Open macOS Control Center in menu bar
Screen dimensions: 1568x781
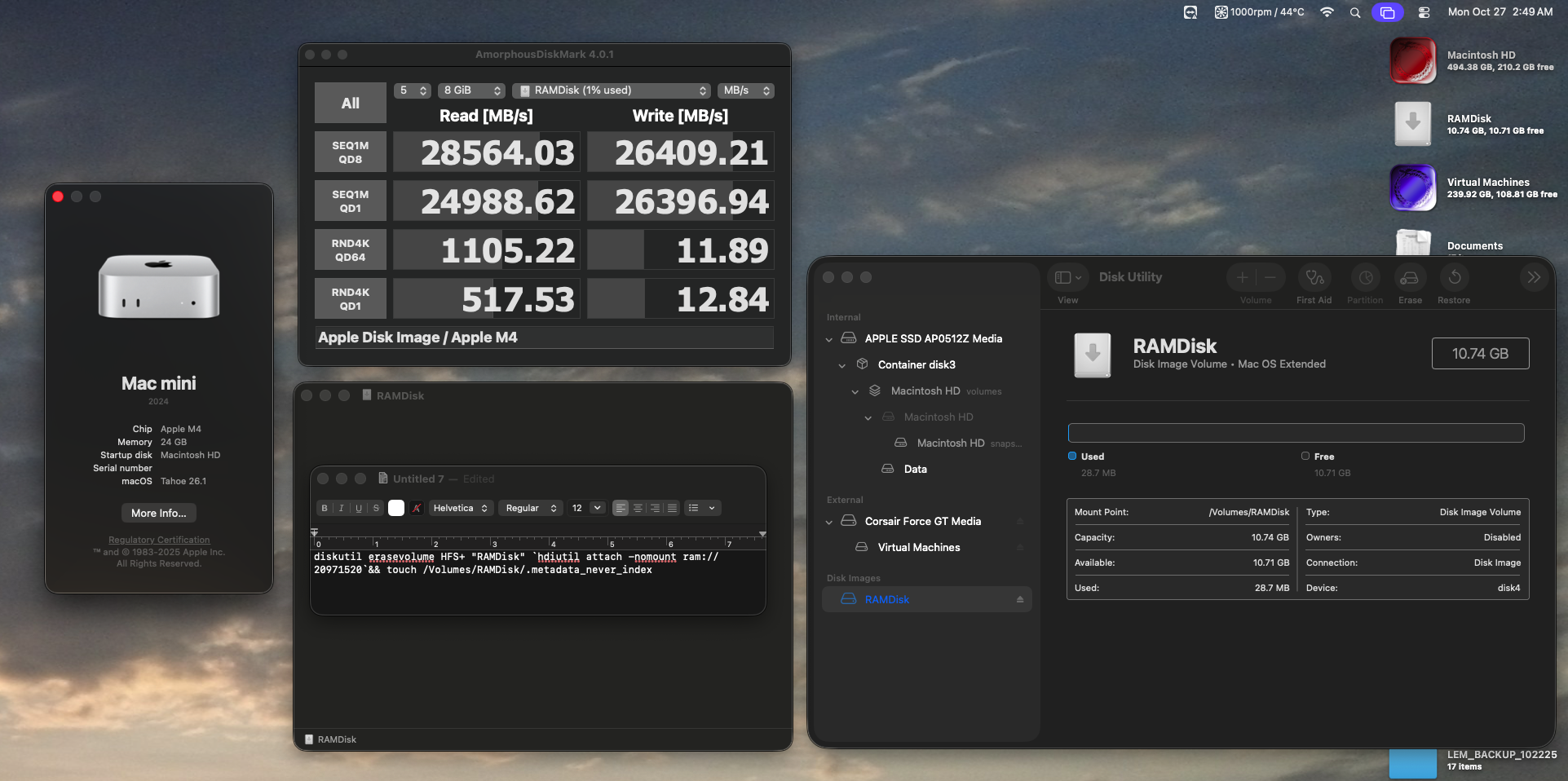pyautogui.click(x=1424, y=12)
